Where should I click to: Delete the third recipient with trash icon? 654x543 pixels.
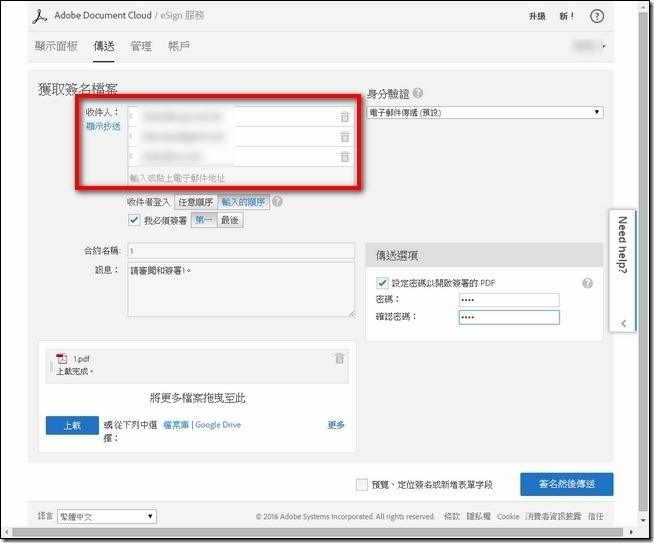tap(345, 157)
